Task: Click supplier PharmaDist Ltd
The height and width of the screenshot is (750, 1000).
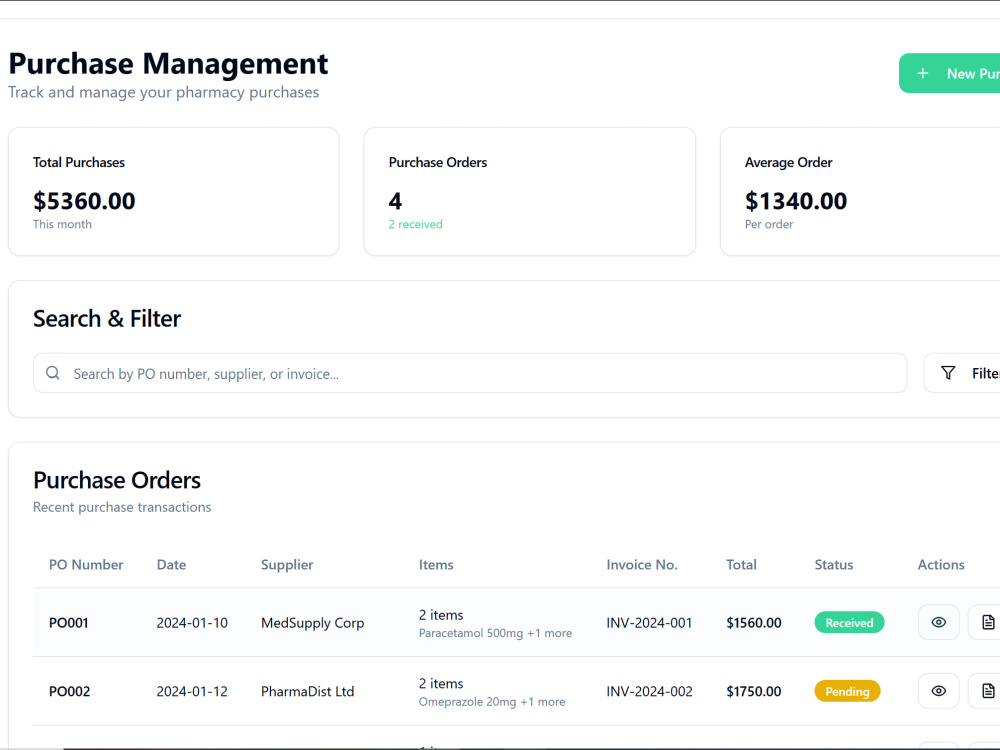Action: [x=307, y=691]
